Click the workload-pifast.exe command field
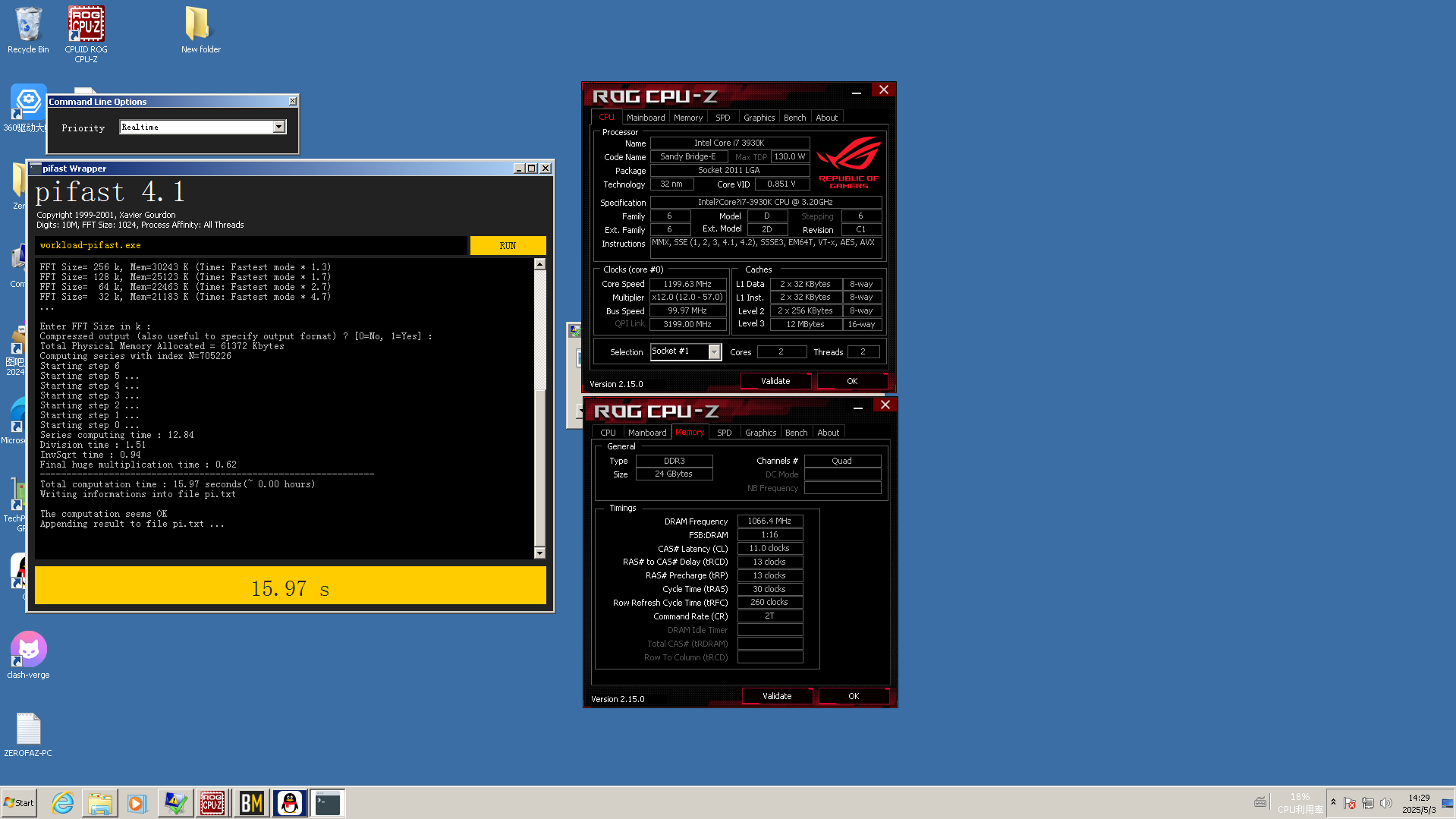 (x=251, y=246)
